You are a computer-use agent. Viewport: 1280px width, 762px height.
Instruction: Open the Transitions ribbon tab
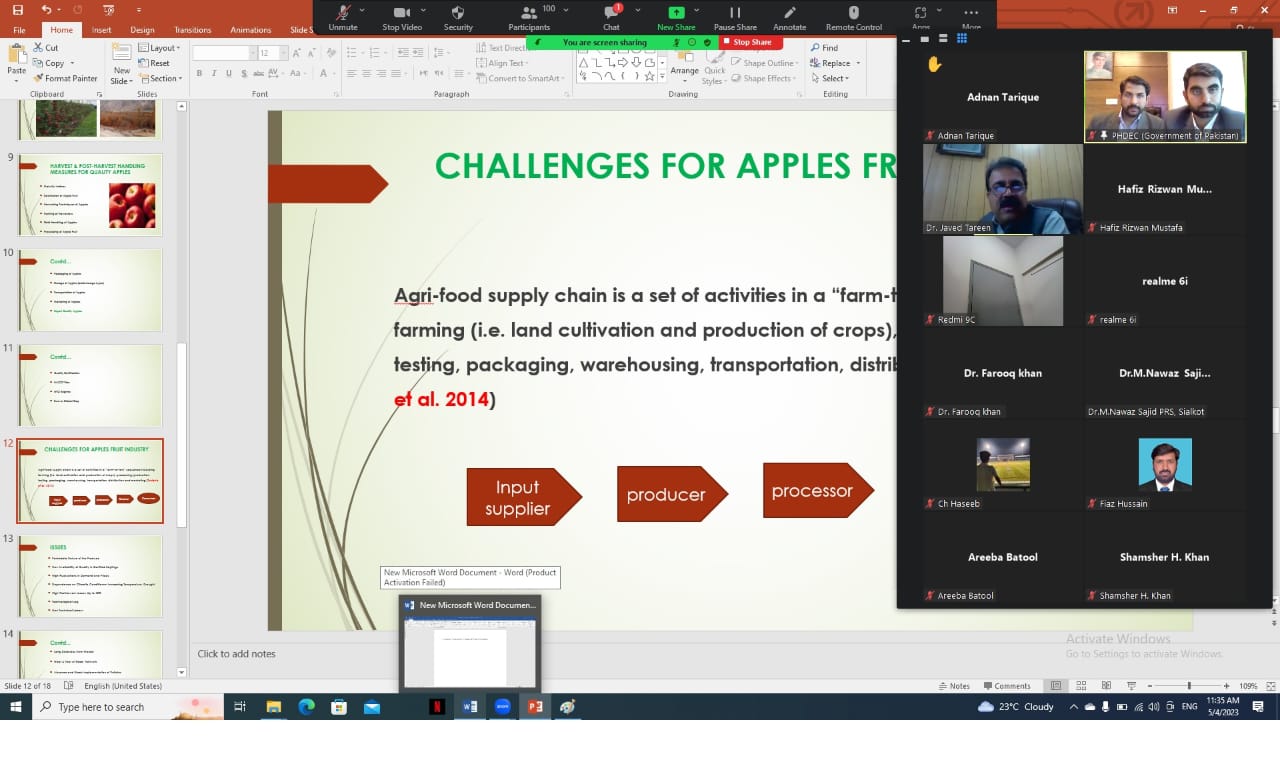[193, 30]
